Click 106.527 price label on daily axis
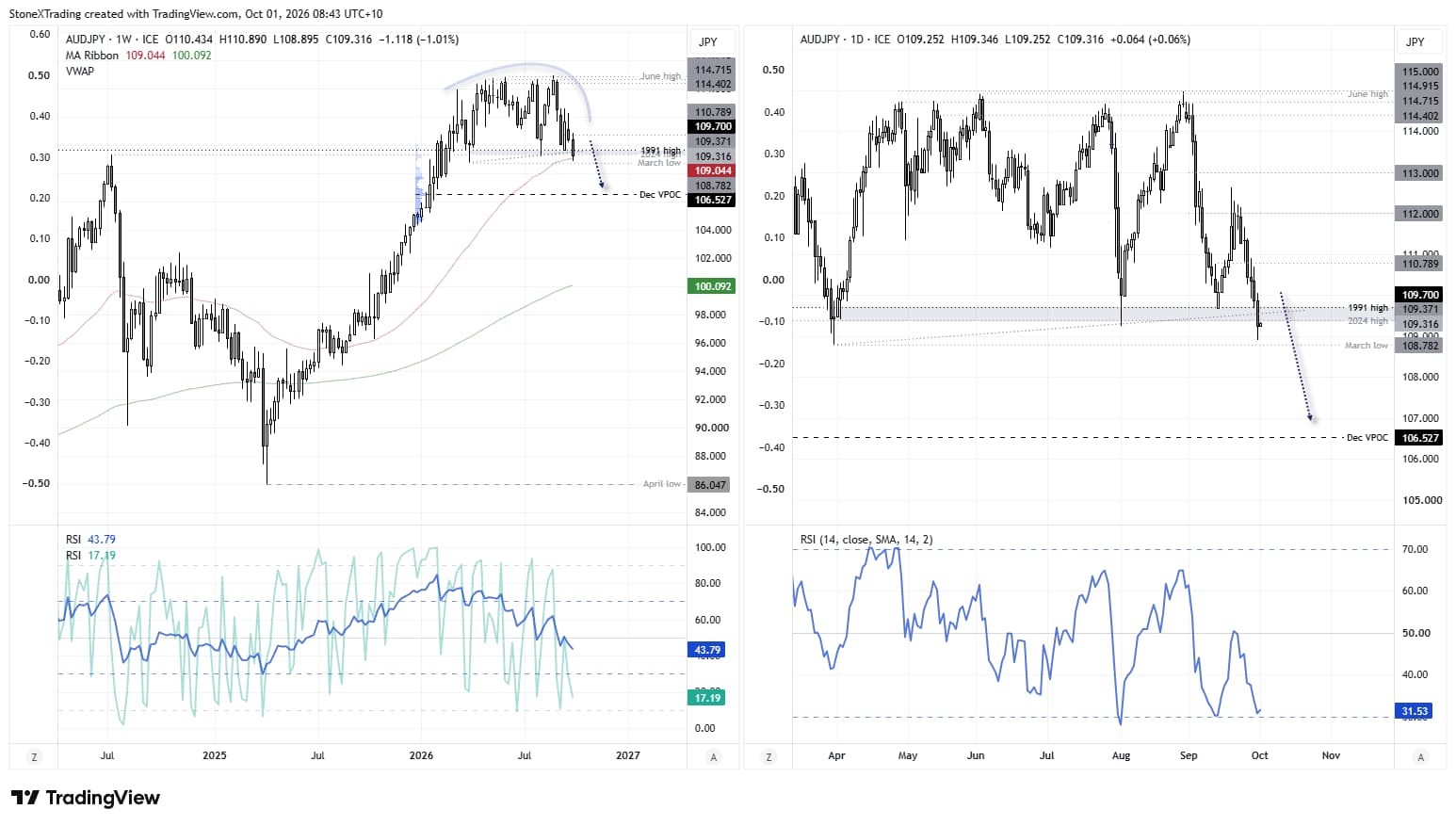 click(x=1420, y=438)
